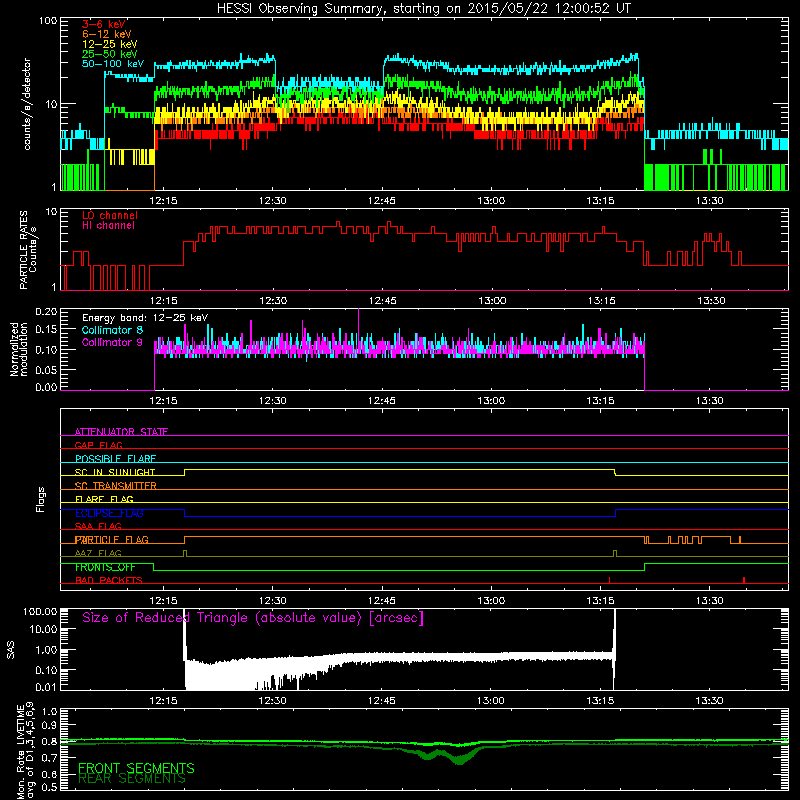The width and height of the screenshot is (800, 800).
Task: Click the HESSI Observing Summary title text
Action: [423, 9]
